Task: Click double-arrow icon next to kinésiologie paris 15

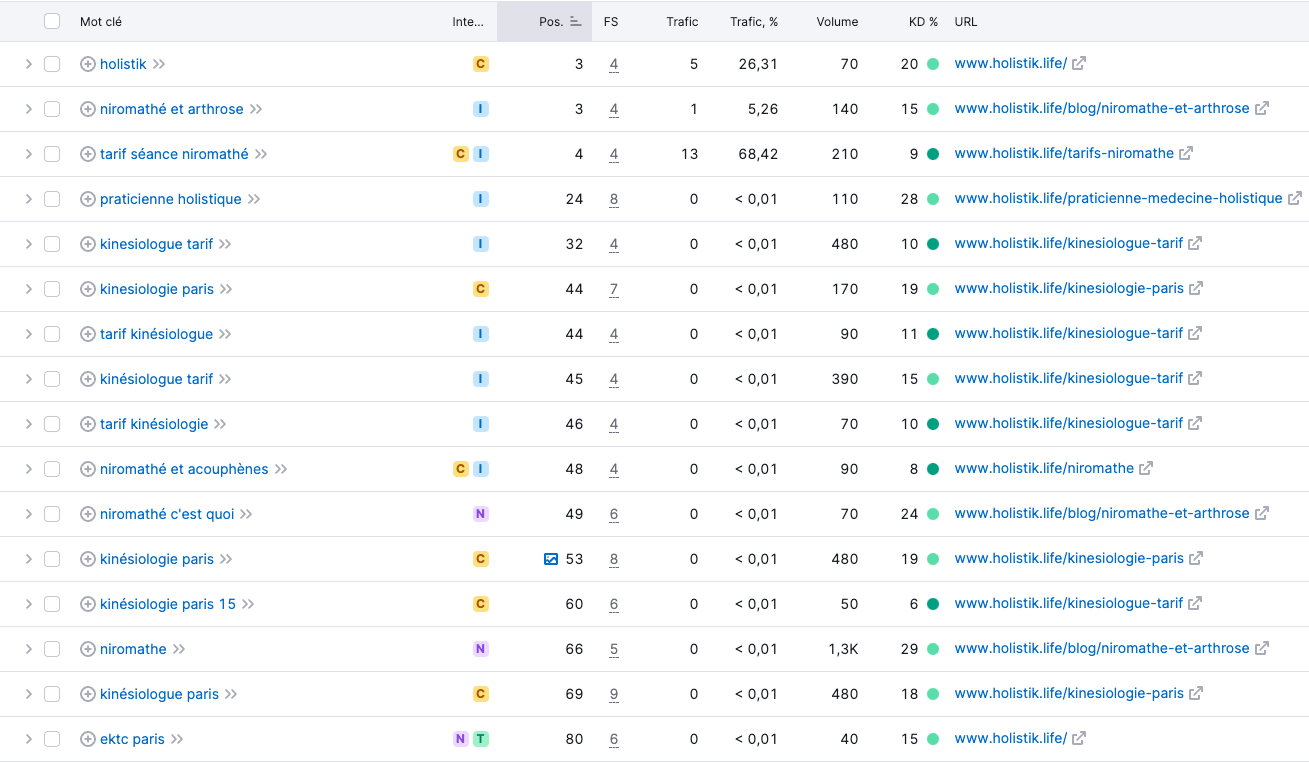Action: point(248,604)
